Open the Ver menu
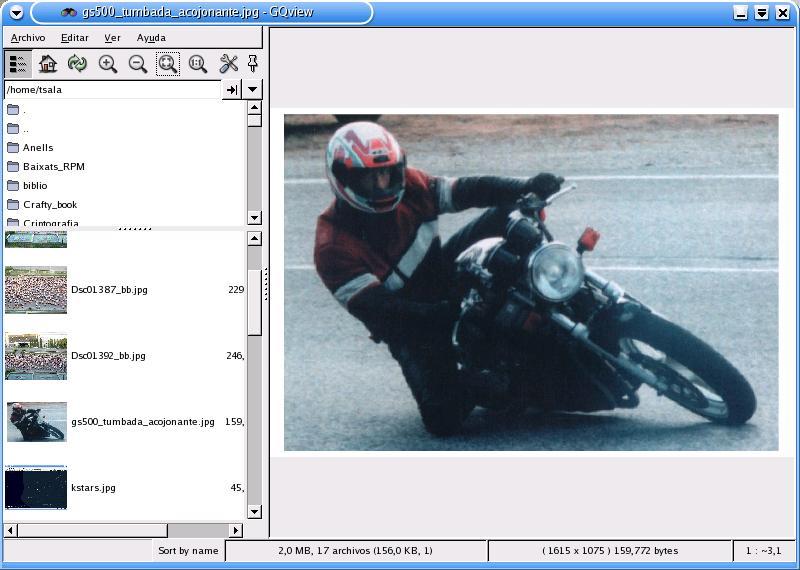800x570 pixels. tap(112, 38)
